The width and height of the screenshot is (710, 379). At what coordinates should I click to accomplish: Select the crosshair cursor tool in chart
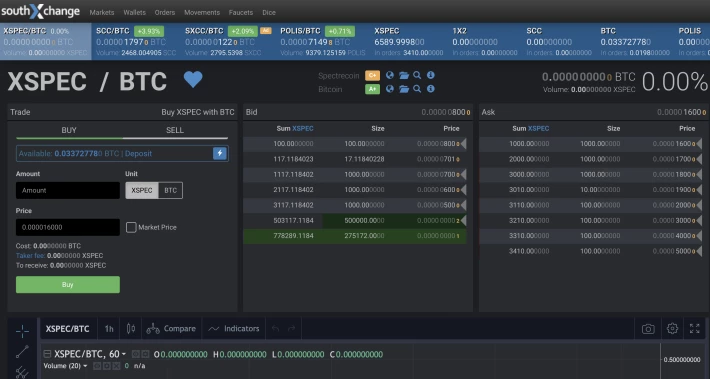22,331
